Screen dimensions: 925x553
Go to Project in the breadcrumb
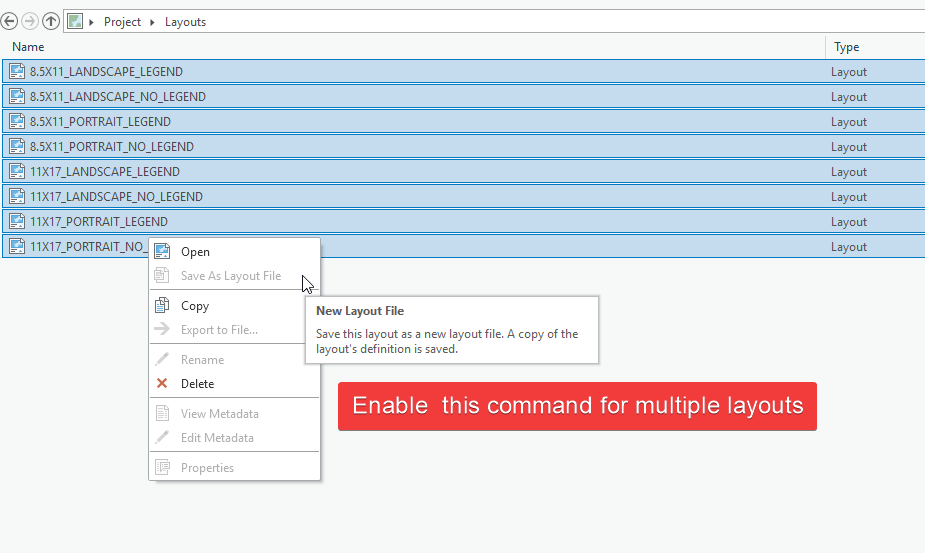122,22
